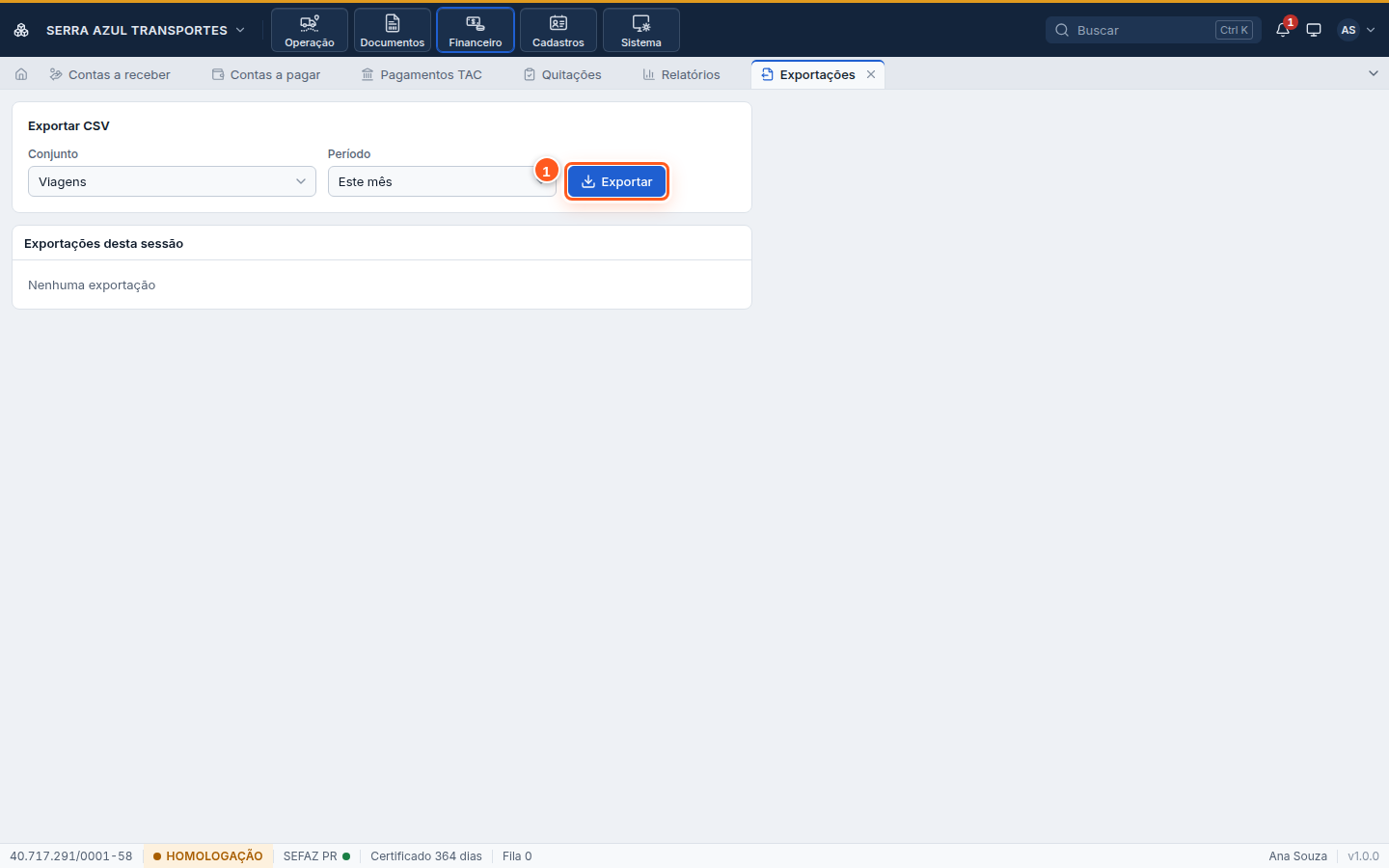Image resolution: width=1389 pixels, height=868 pixels.
Task: Click the CNPJ 40.717.291/0001-58 text
Action: [x=71, y=856]
